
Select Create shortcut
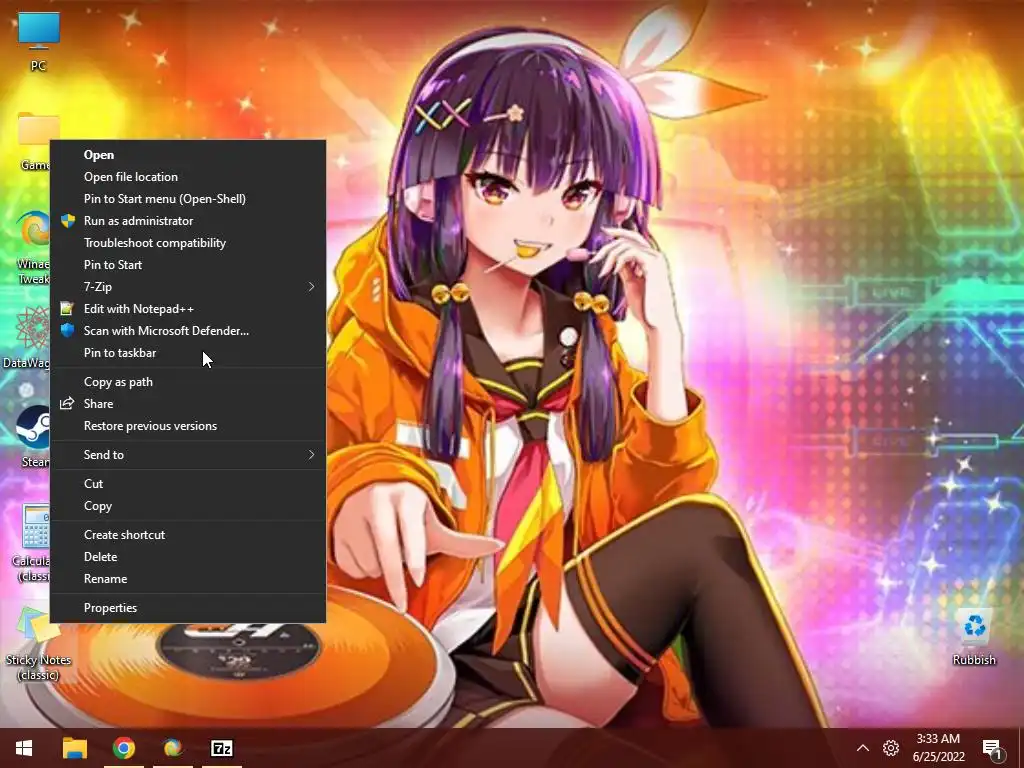coord(188,535)
